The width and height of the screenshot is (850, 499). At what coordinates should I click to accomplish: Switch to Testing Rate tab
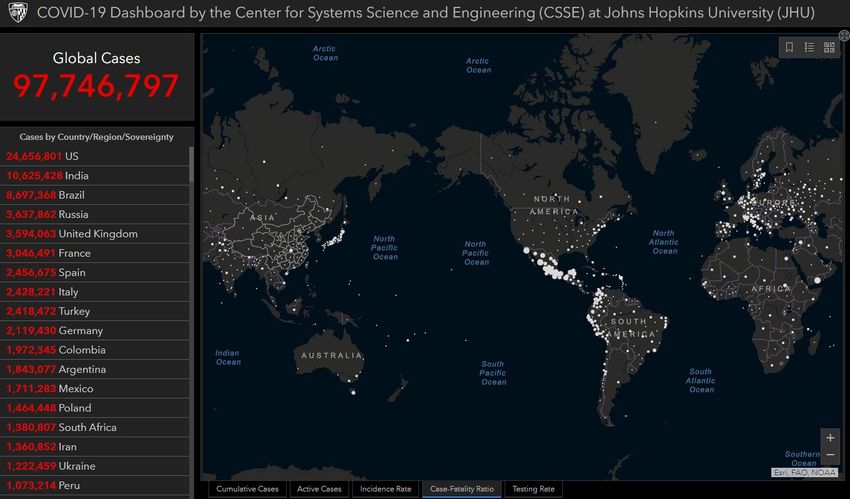point(533,489)
